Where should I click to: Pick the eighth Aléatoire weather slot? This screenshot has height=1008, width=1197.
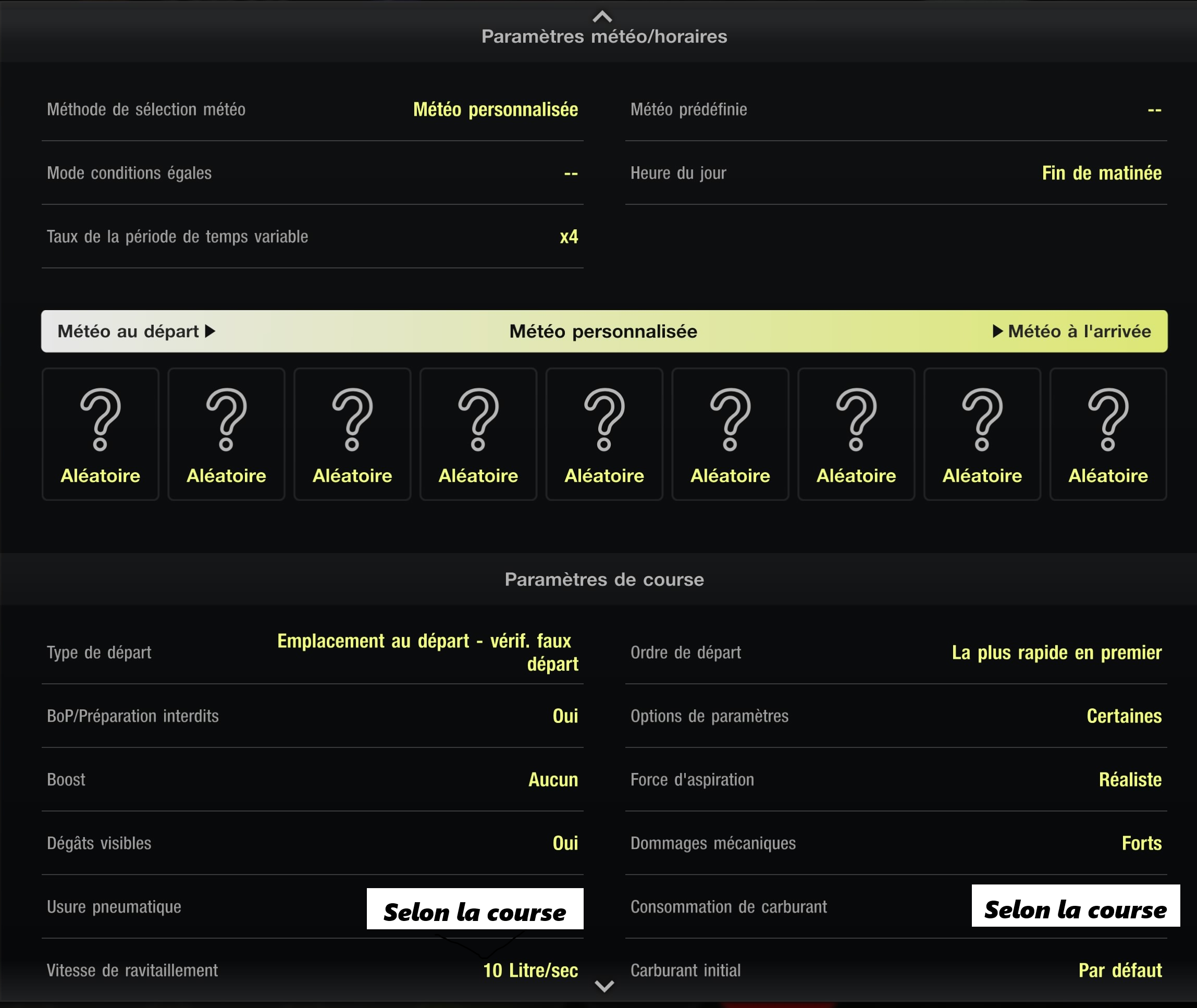982,434
